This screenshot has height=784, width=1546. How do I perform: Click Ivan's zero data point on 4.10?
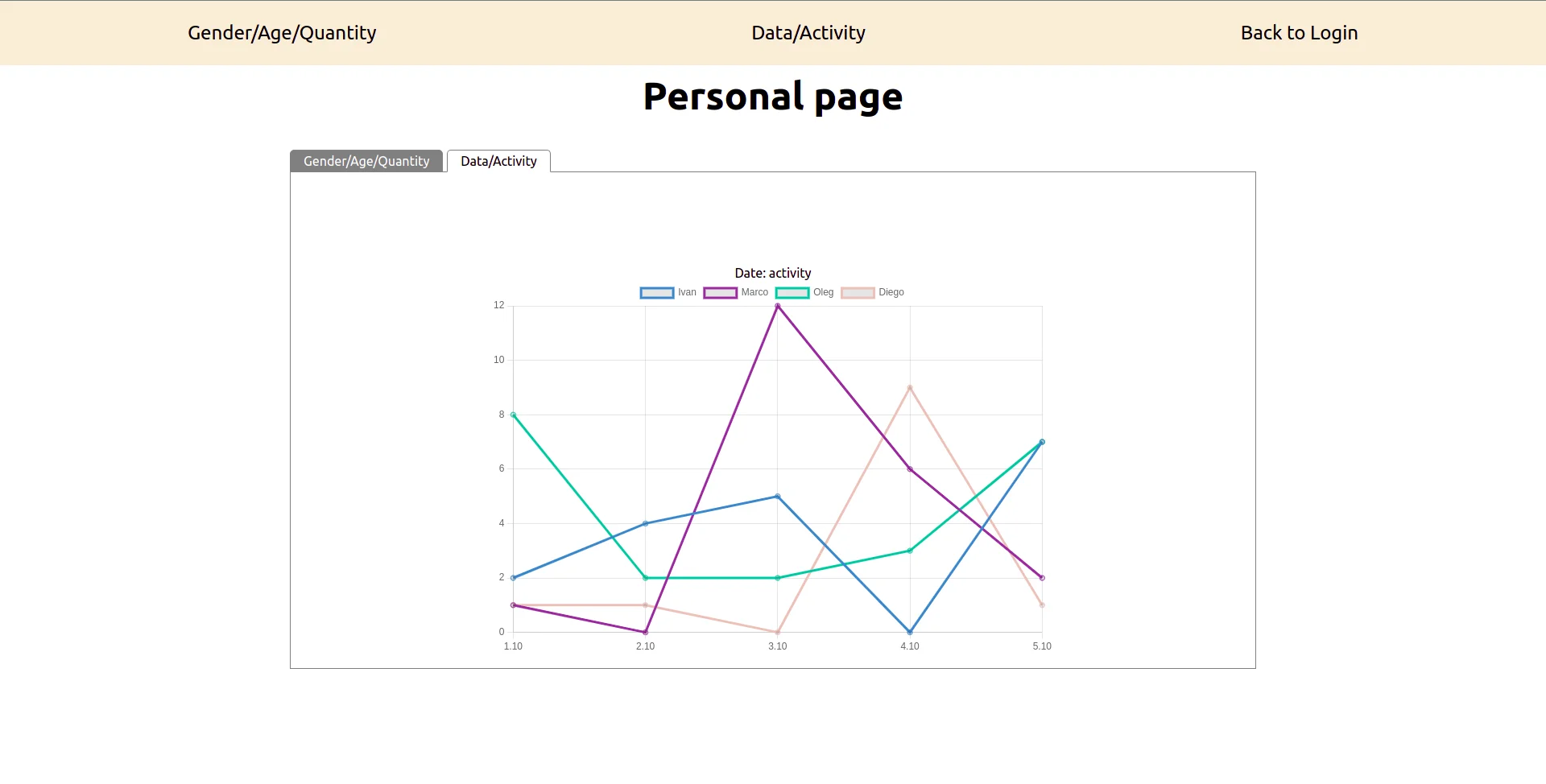pyautogui.click(x=910, y=632)
